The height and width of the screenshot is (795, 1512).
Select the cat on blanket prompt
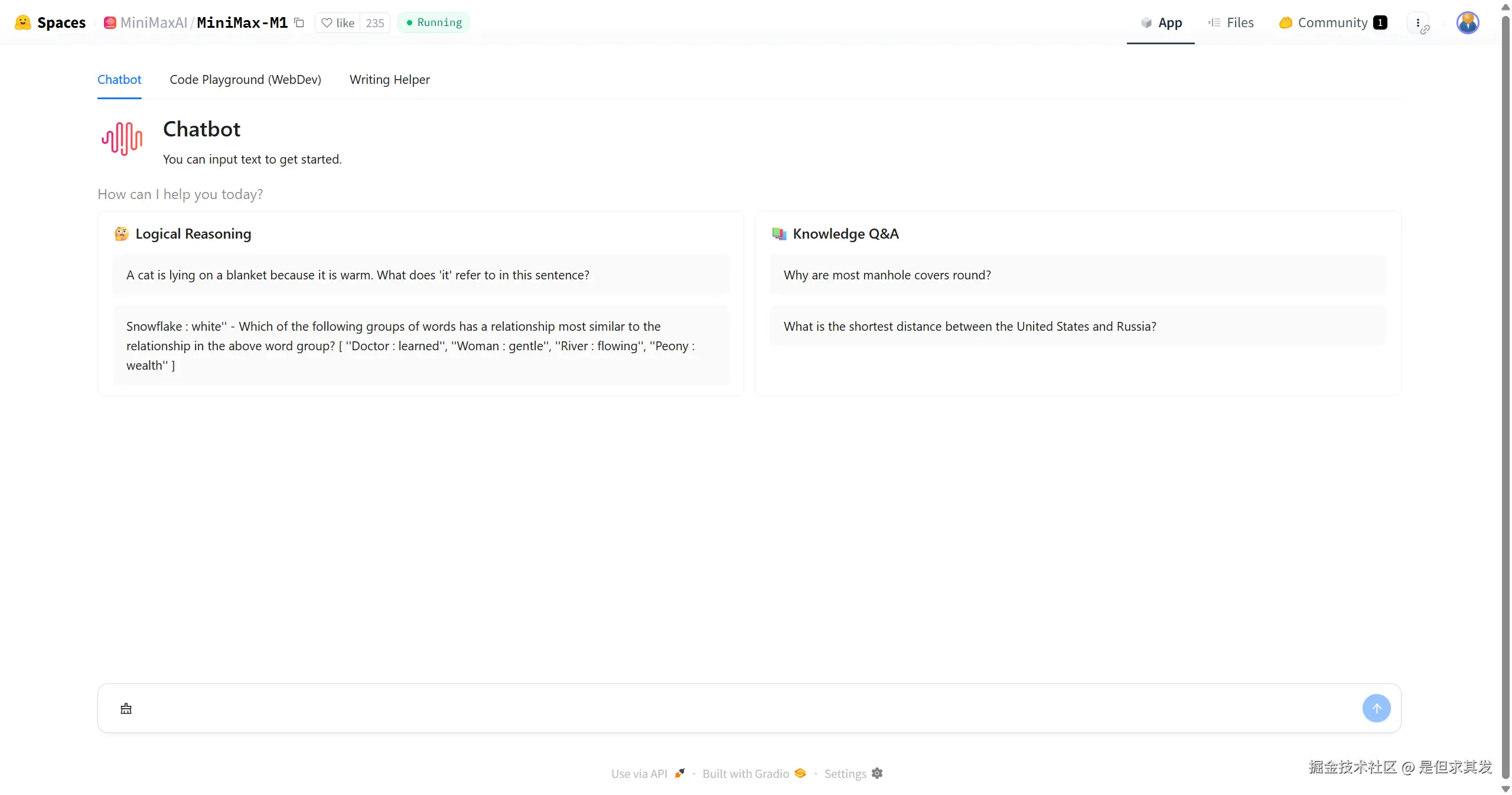tap(421, 275)
